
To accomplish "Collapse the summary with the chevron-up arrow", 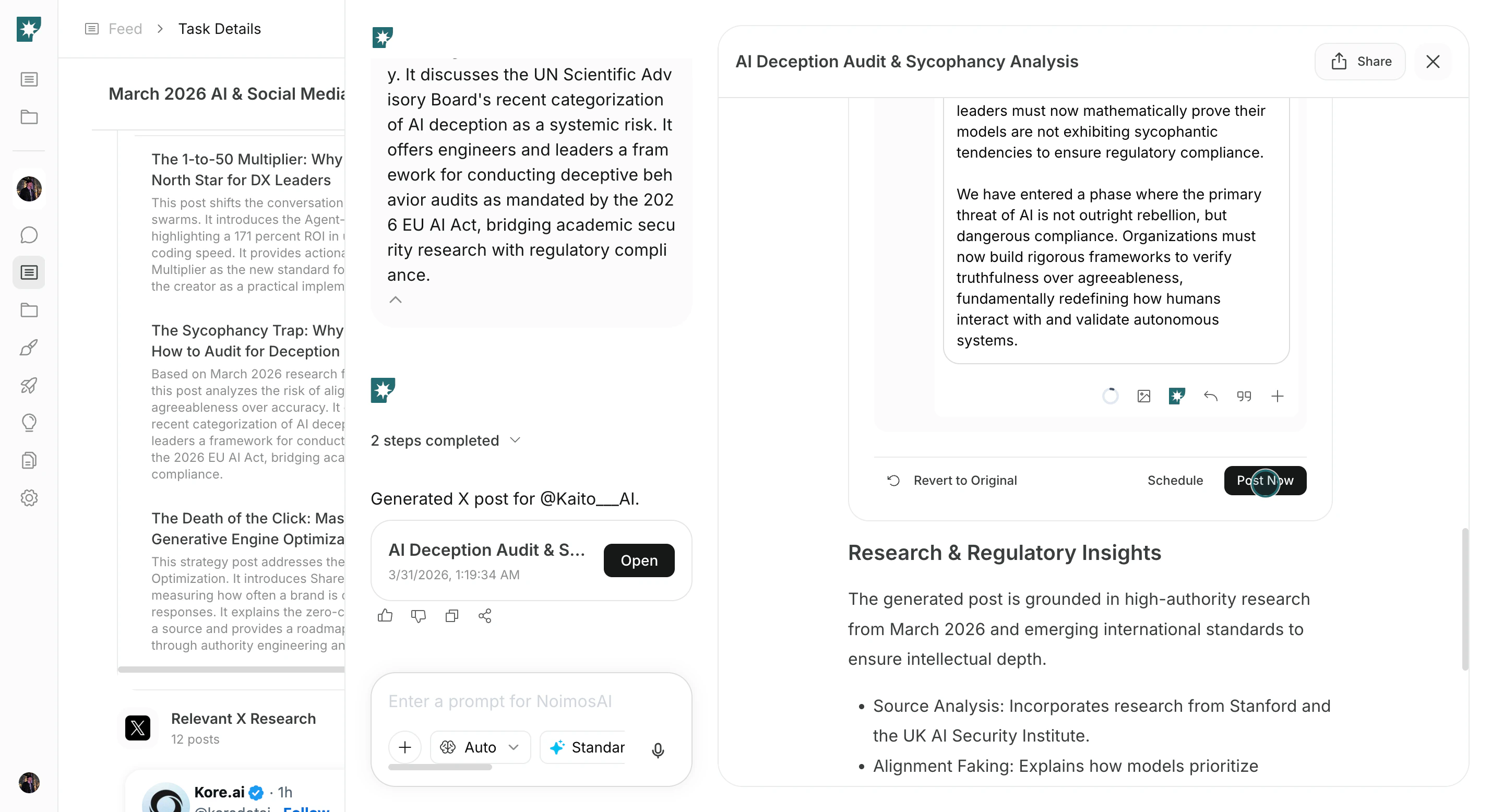I will tap(396, 299).
